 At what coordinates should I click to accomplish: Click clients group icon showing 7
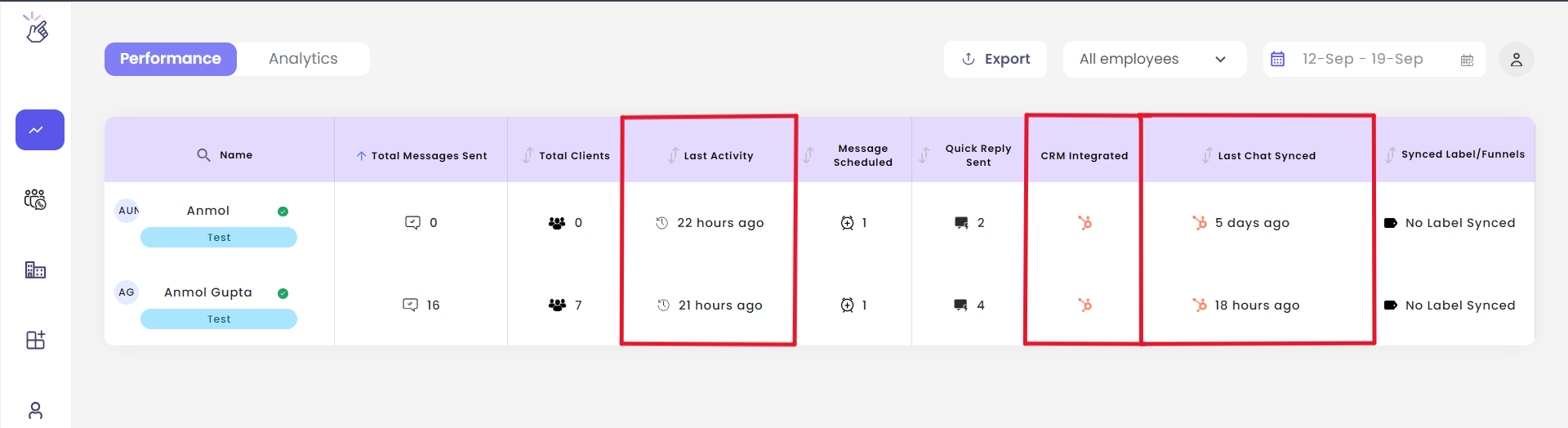pyautogui.click(x=557, y=305)
